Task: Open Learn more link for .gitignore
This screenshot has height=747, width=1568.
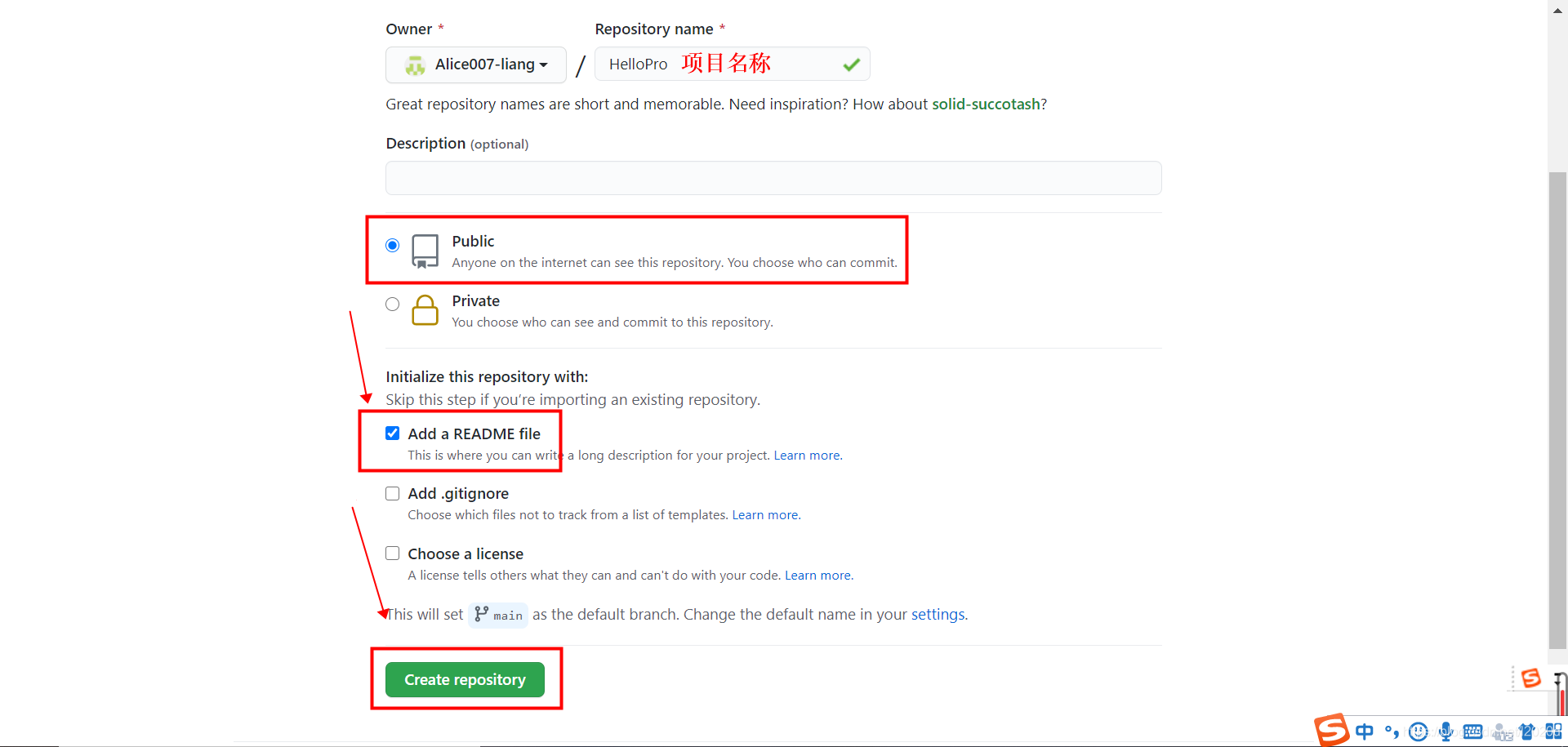Action: pyautogui.click(x=766, y=515)
